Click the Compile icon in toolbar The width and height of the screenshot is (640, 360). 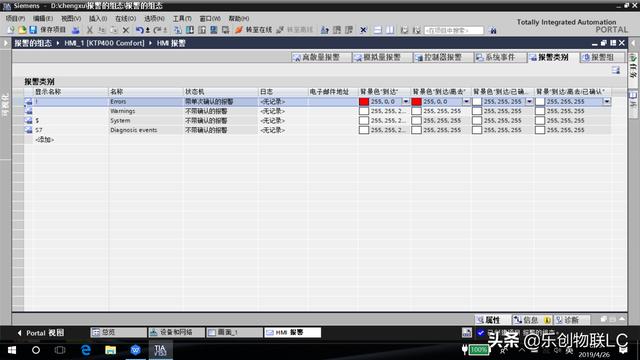click(177, 30)
